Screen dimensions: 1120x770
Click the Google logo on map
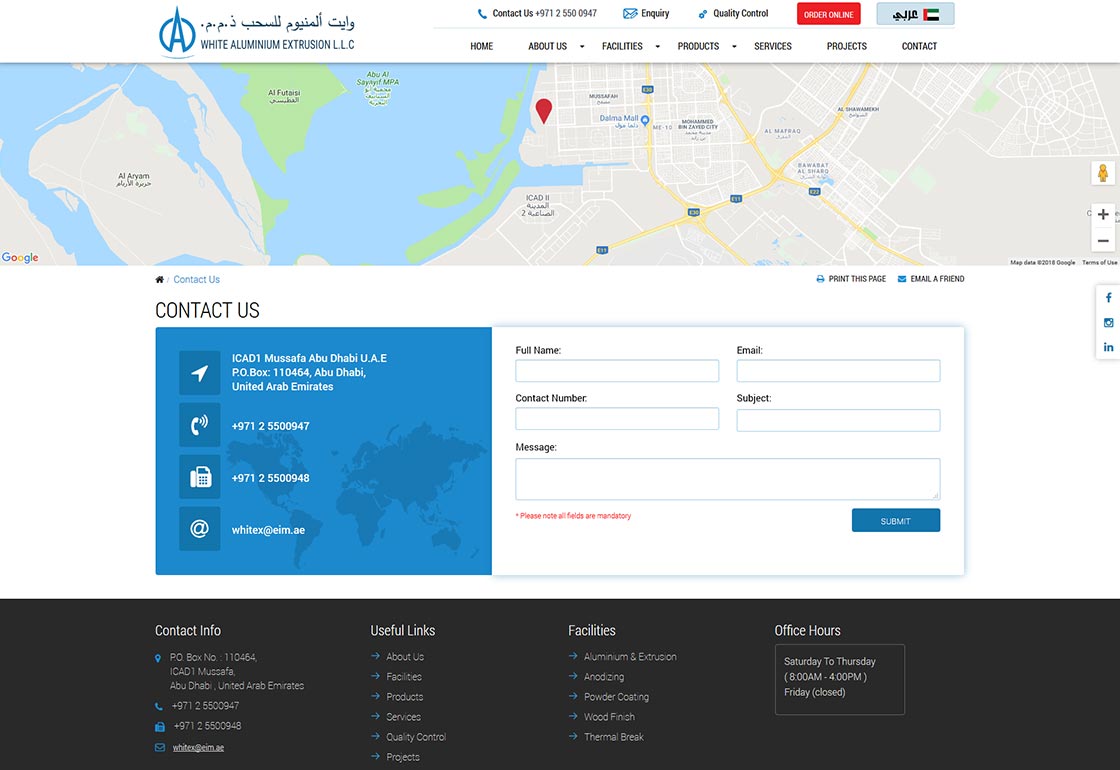point(20,257)
